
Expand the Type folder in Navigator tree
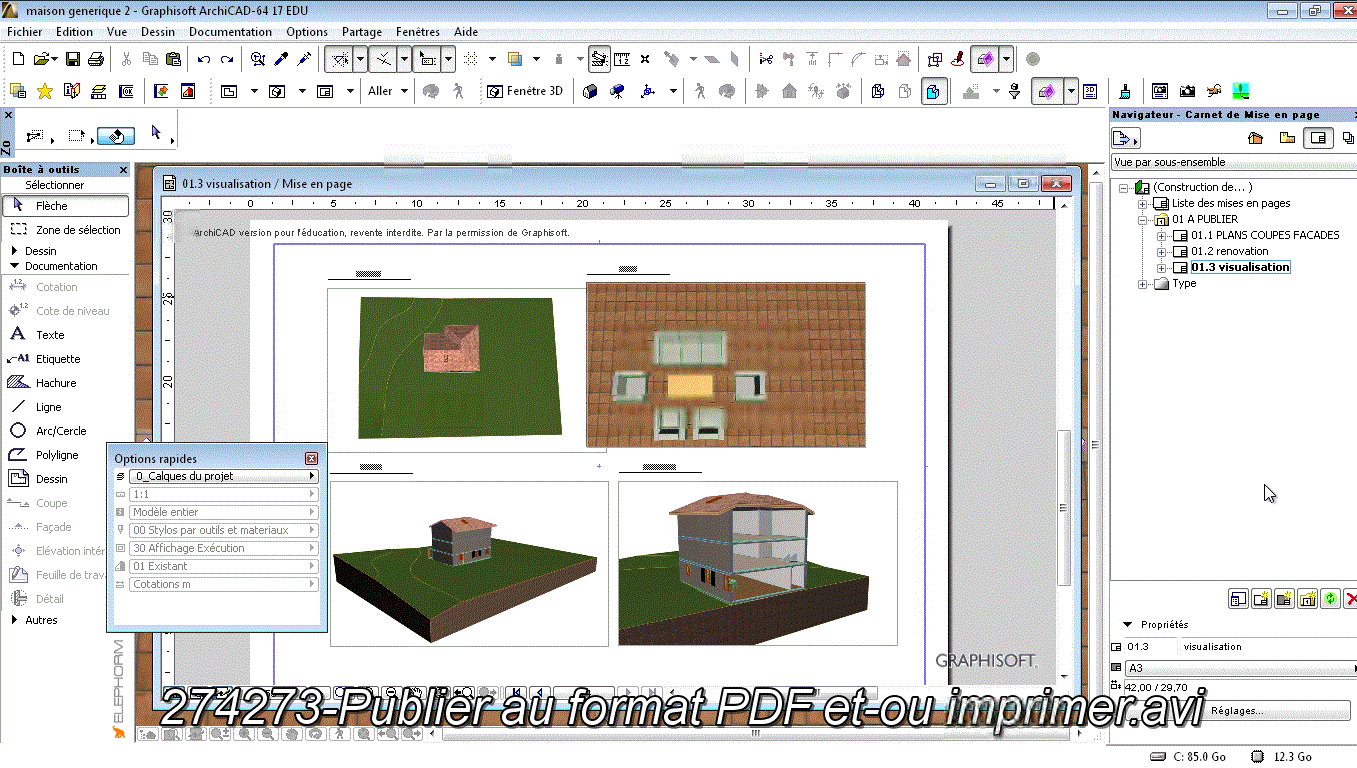click(x=1143, y=284)
